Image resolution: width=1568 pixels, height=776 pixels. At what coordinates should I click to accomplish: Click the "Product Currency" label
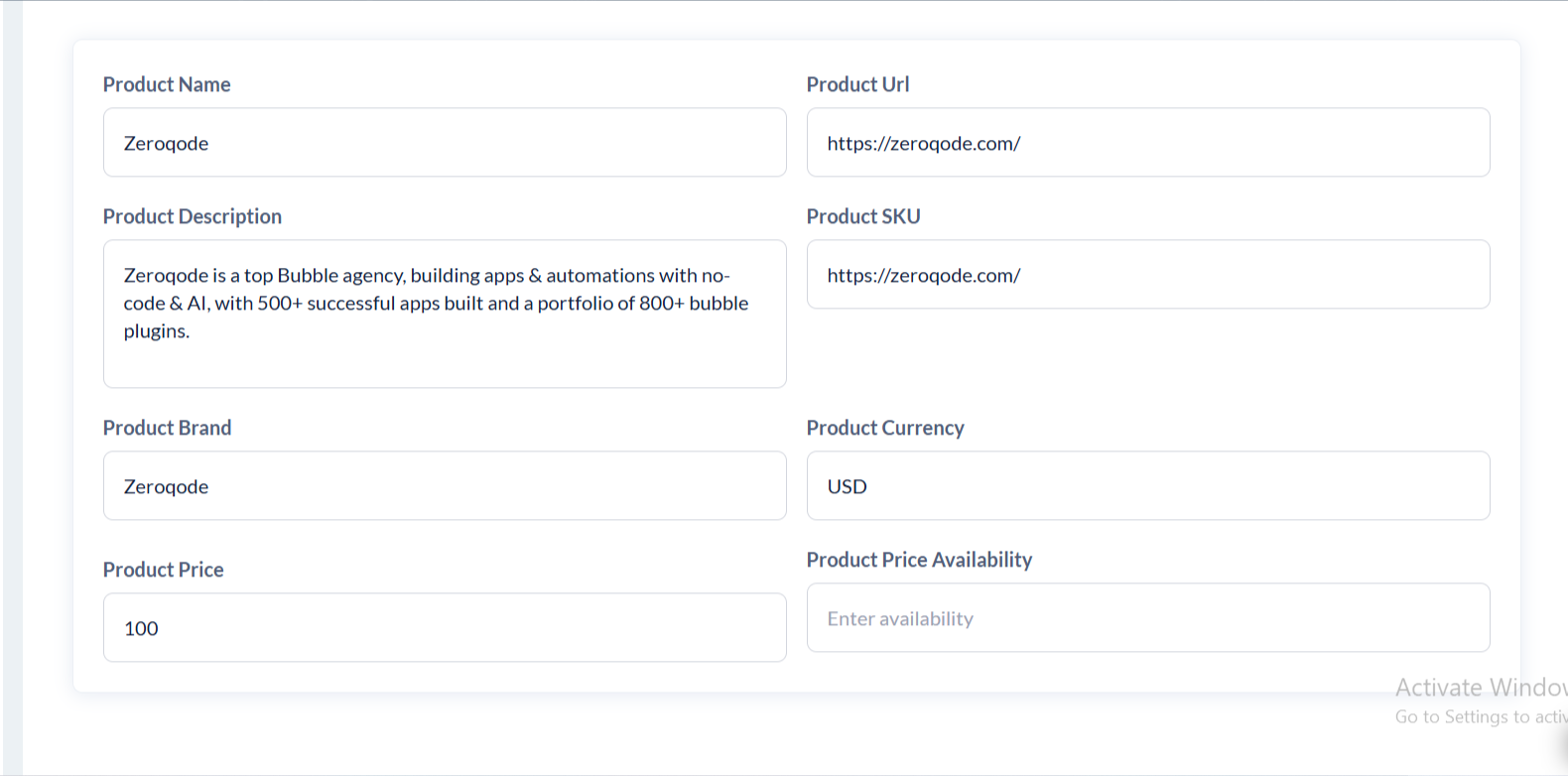[x=885, y=428]
